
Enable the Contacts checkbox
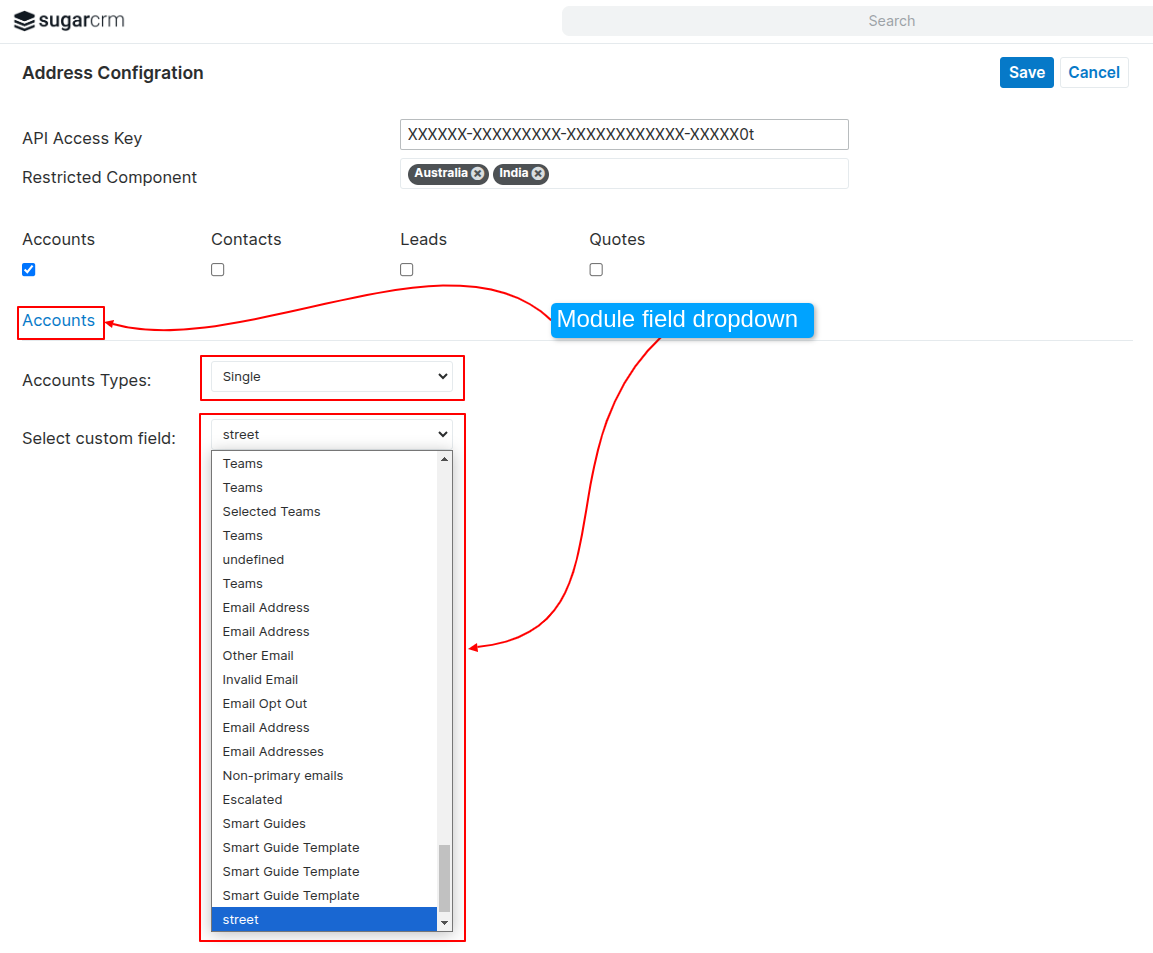click(218, 270)
